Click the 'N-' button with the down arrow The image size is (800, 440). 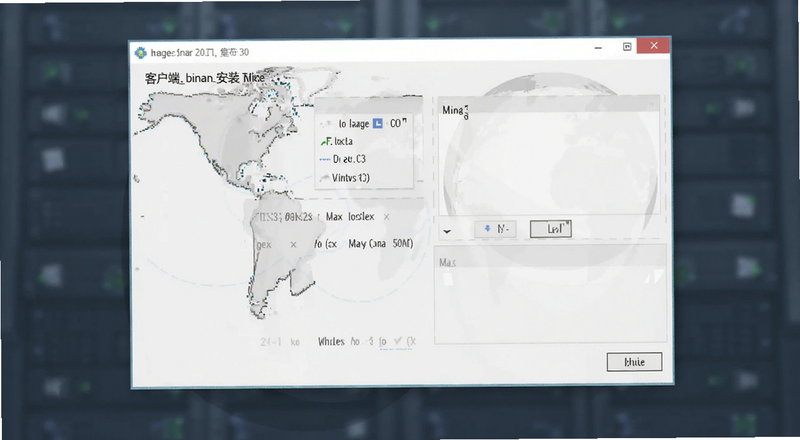tap(495, 229)
